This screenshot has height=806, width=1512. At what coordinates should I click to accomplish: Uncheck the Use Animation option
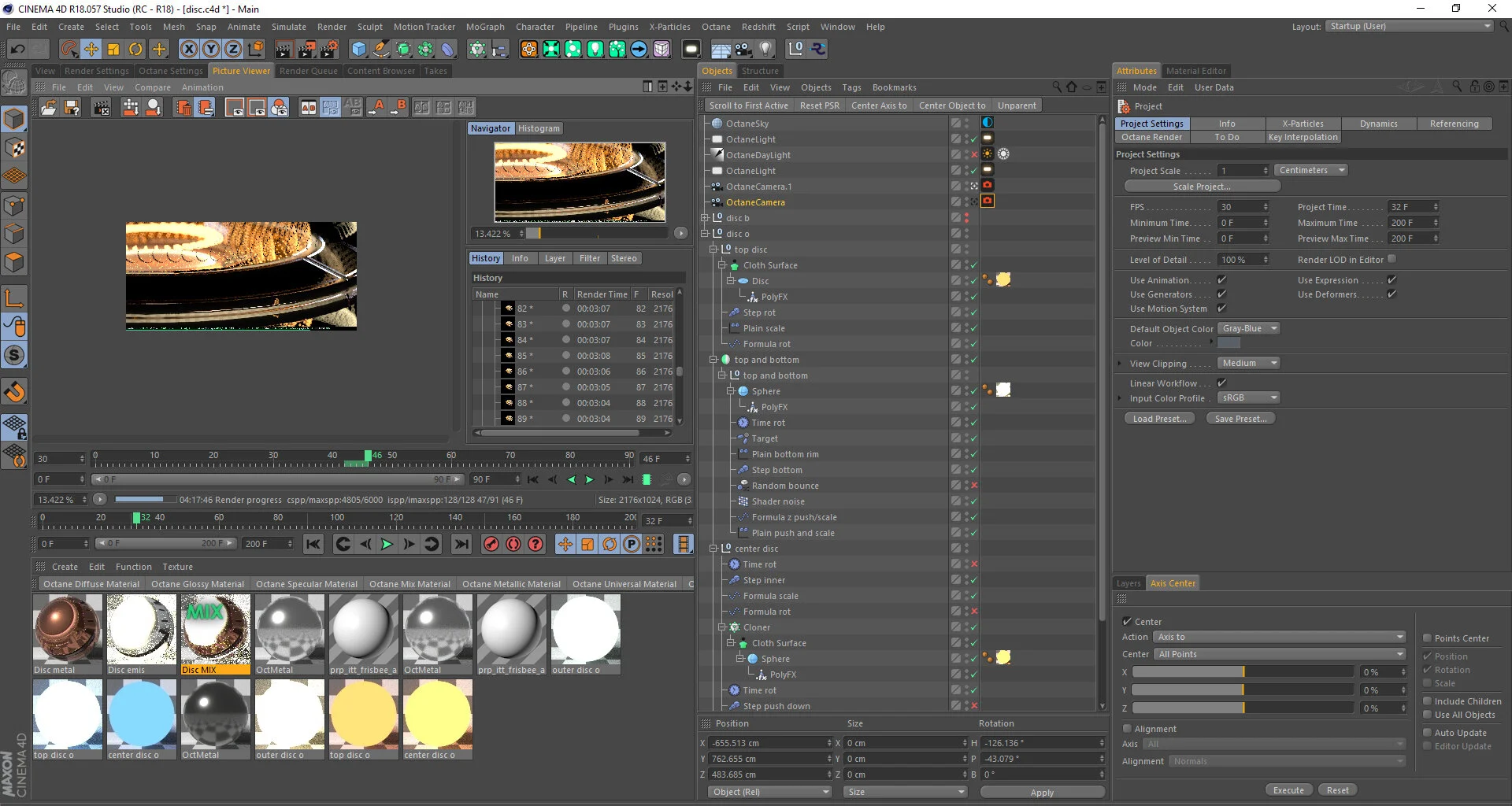pyautogui.click(x=1221, y=279)
